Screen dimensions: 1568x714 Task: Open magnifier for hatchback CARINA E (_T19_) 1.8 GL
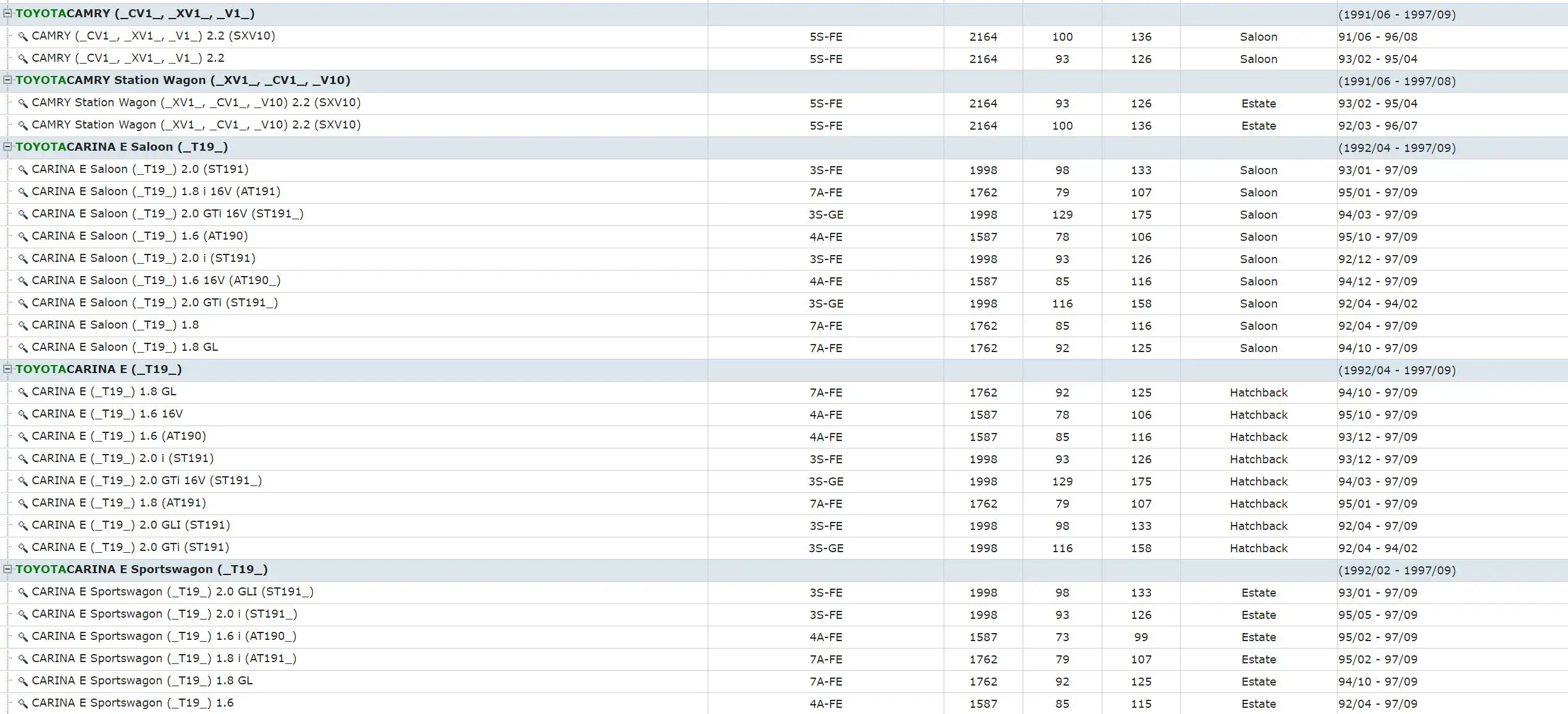tap(23, 392)
